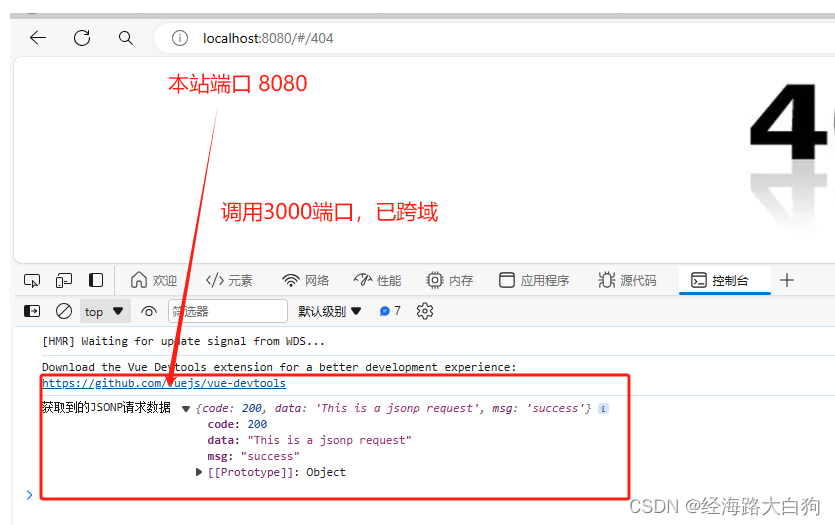The height and width of the screenshot is (525, 835).
Task: Activate the inspect element picker tool
Action: click(32, 281)
